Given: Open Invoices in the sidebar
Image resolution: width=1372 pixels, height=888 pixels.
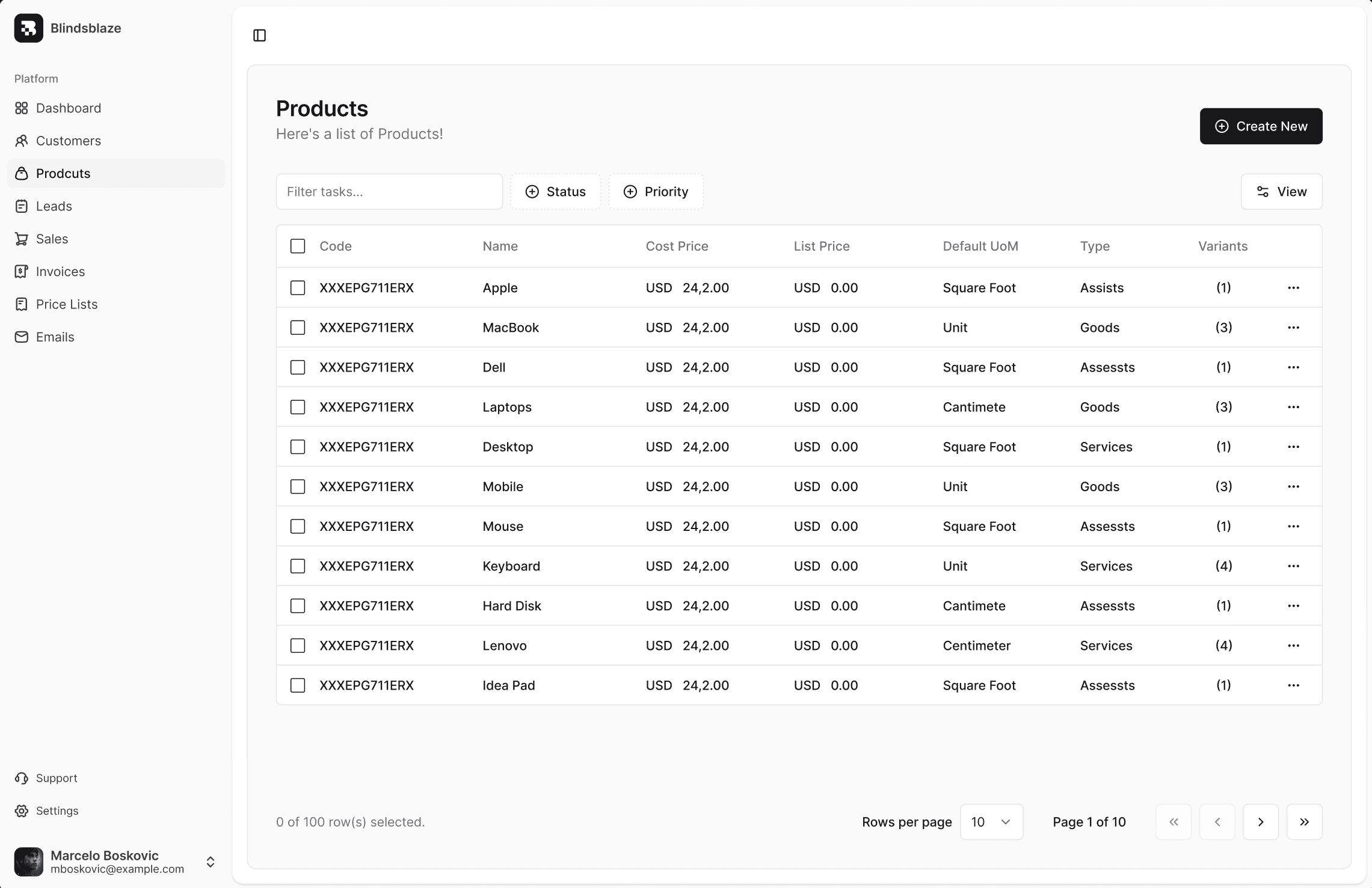Looking at the screenshot, I should pyautogui.click(x=116, y=271).
